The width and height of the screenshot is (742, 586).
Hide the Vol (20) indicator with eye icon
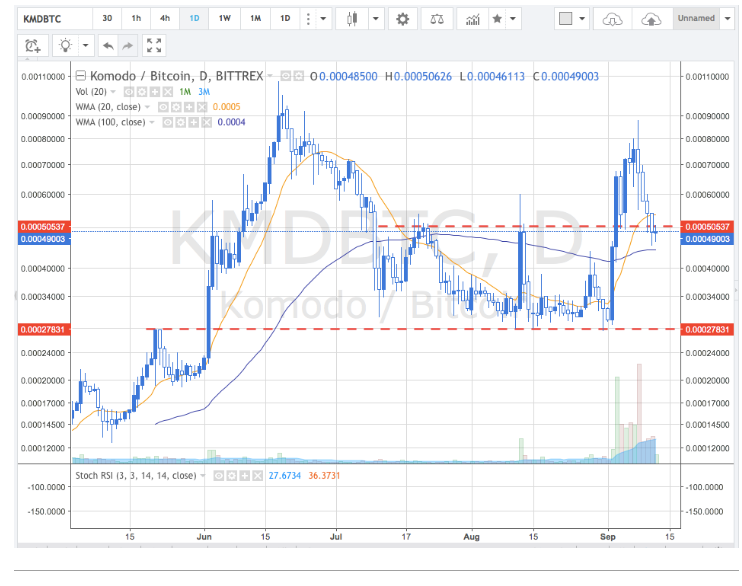click(x=130, y=92)
